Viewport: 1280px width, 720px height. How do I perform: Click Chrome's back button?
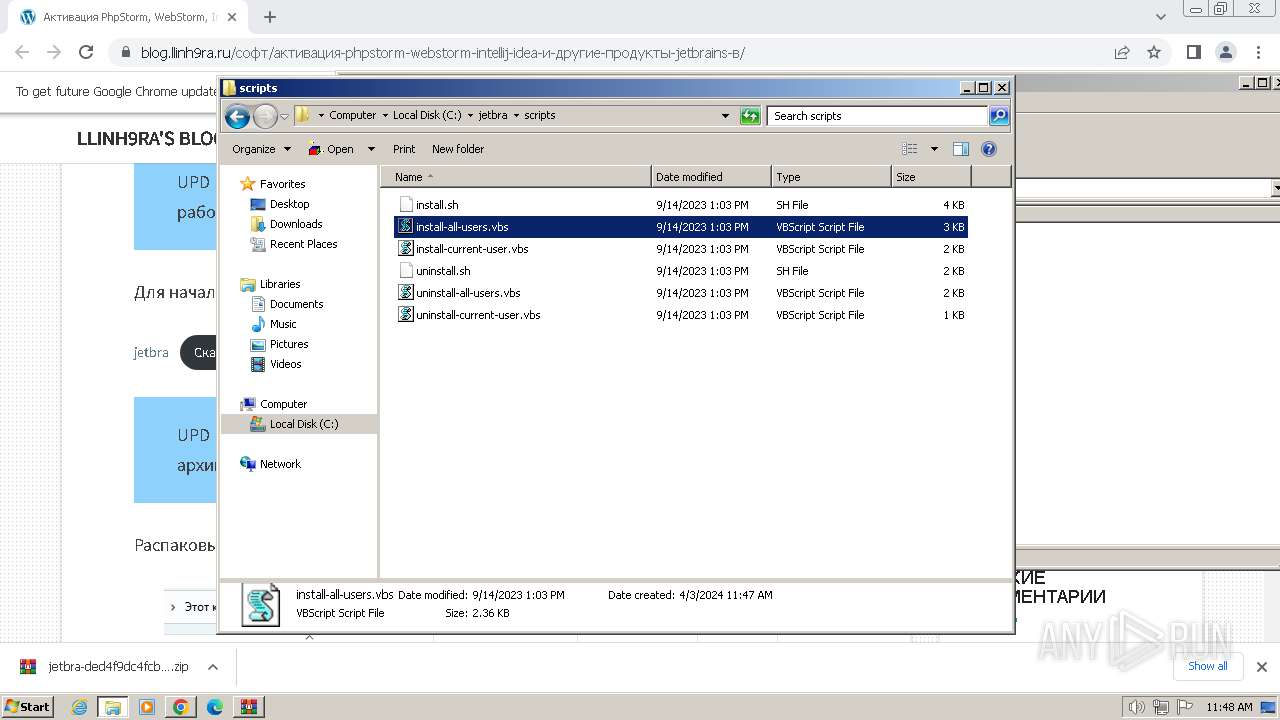22,53
